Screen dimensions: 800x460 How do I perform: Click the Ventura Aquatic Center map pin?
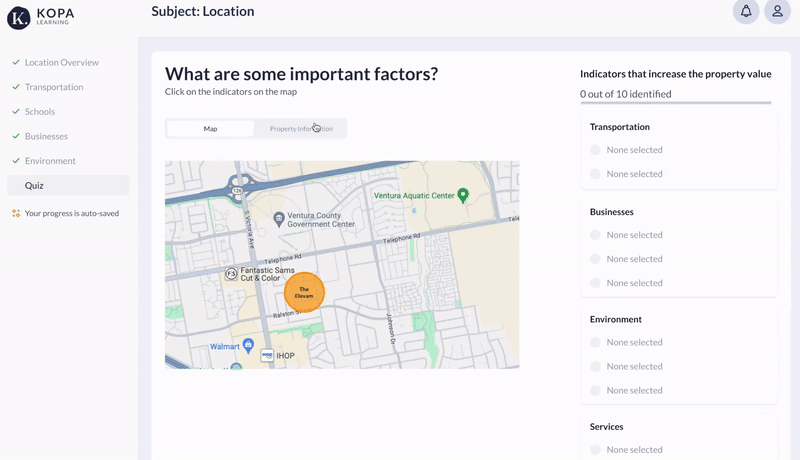[463, 196]
